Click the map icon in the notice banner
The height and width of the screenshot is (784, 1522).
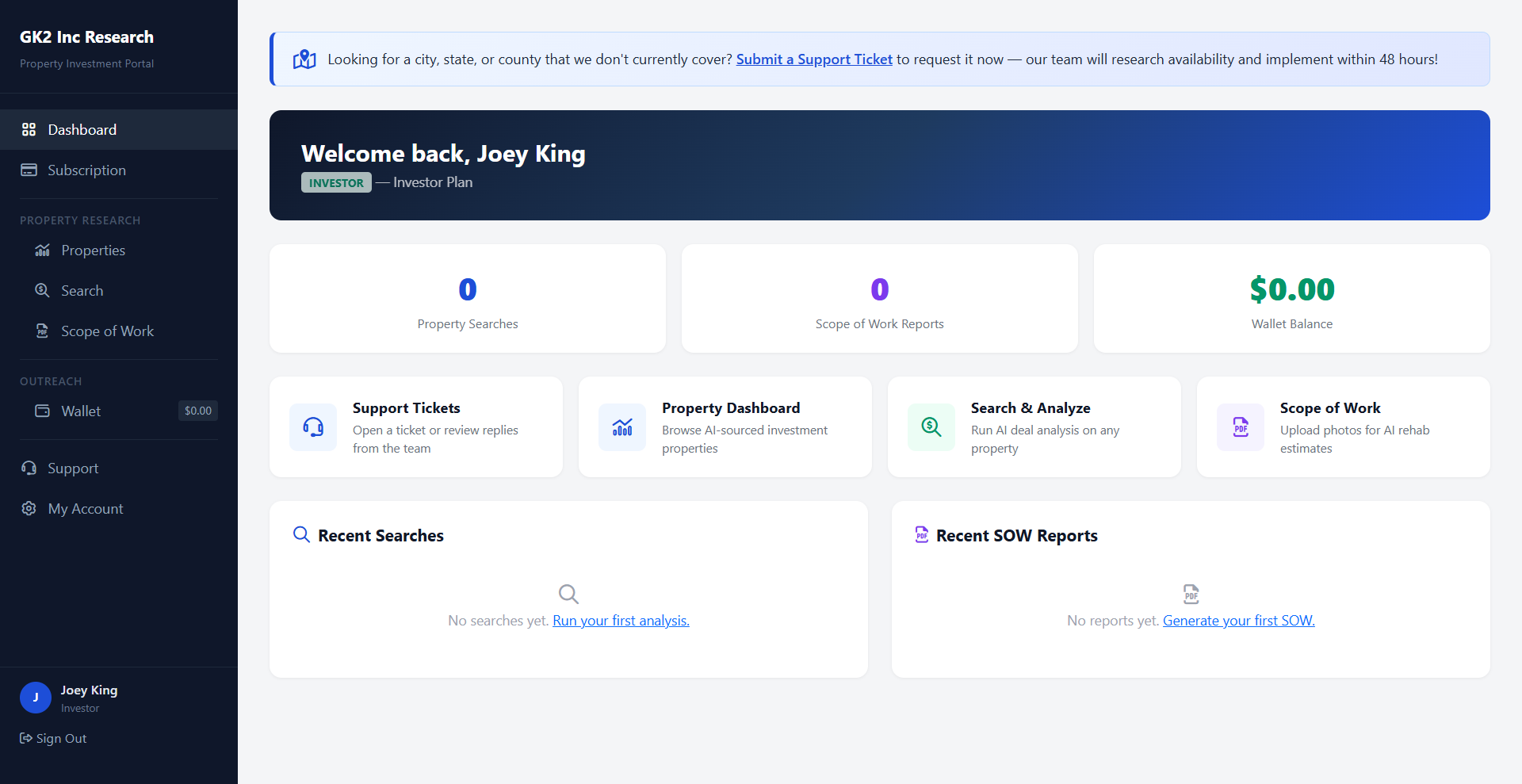click(304, 59)
